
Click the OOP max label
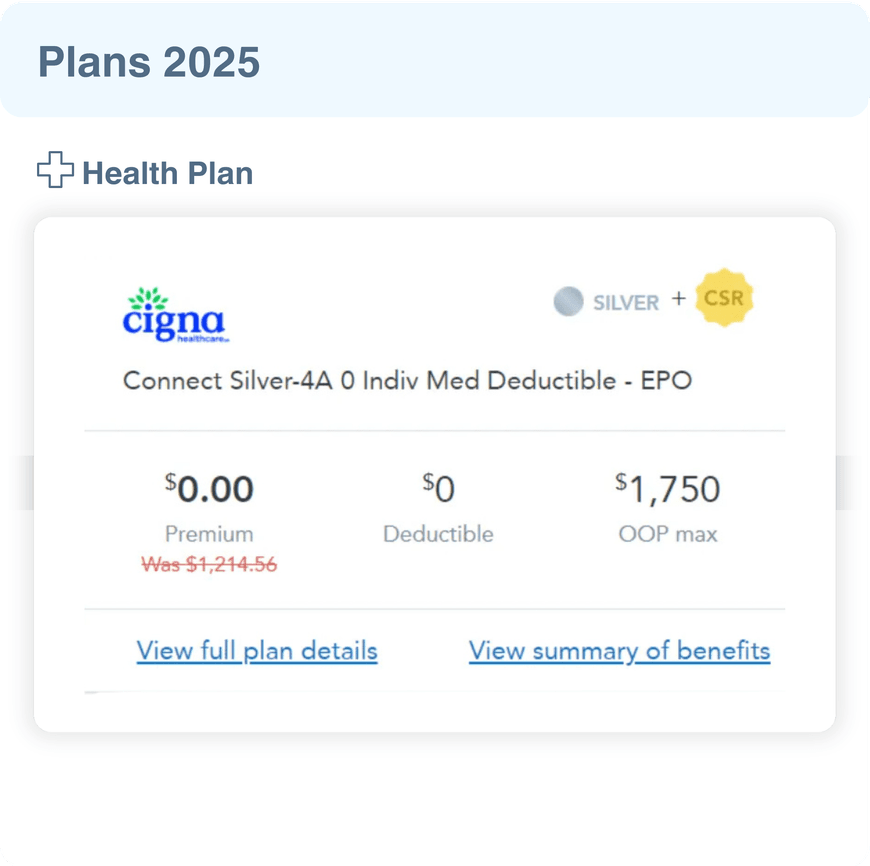[667, 534]
